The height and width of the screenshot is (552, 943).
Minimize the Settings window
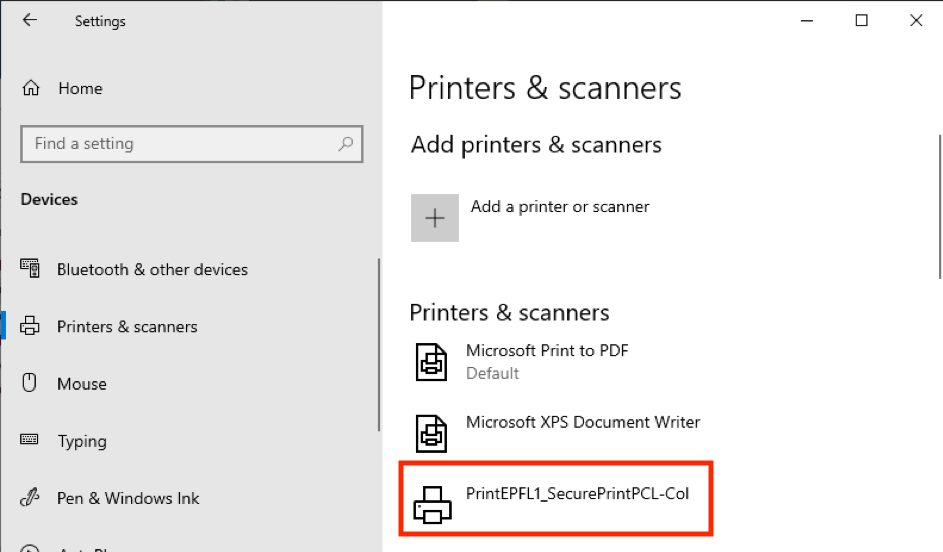tap(807, 21)
